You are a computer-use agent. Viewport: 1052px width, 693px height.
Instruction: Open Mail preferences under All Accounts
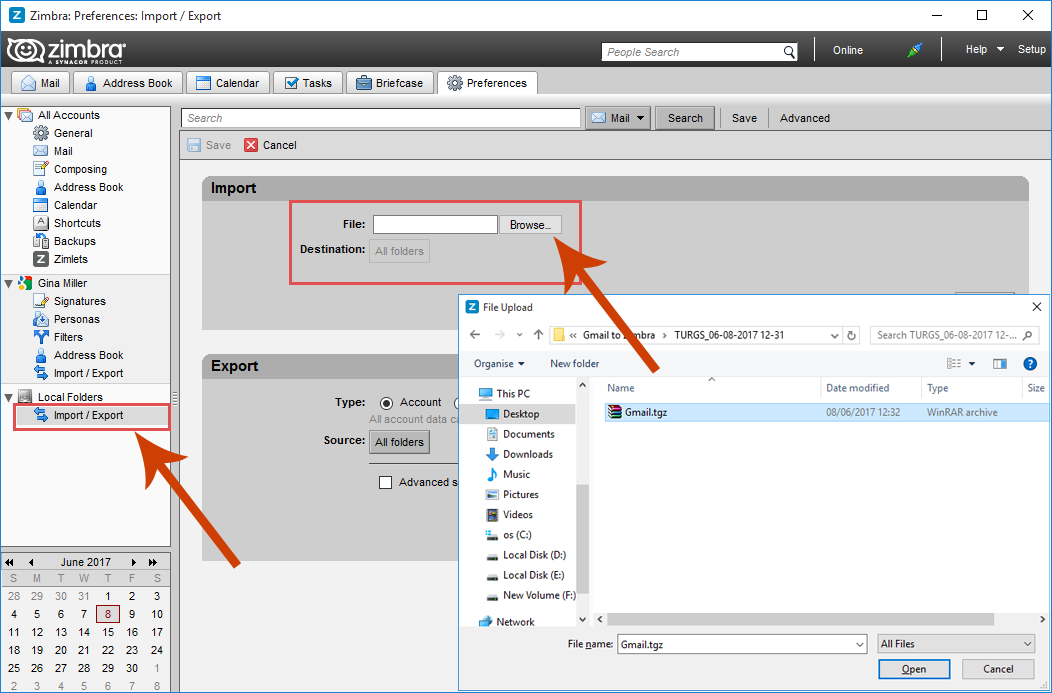63,151
